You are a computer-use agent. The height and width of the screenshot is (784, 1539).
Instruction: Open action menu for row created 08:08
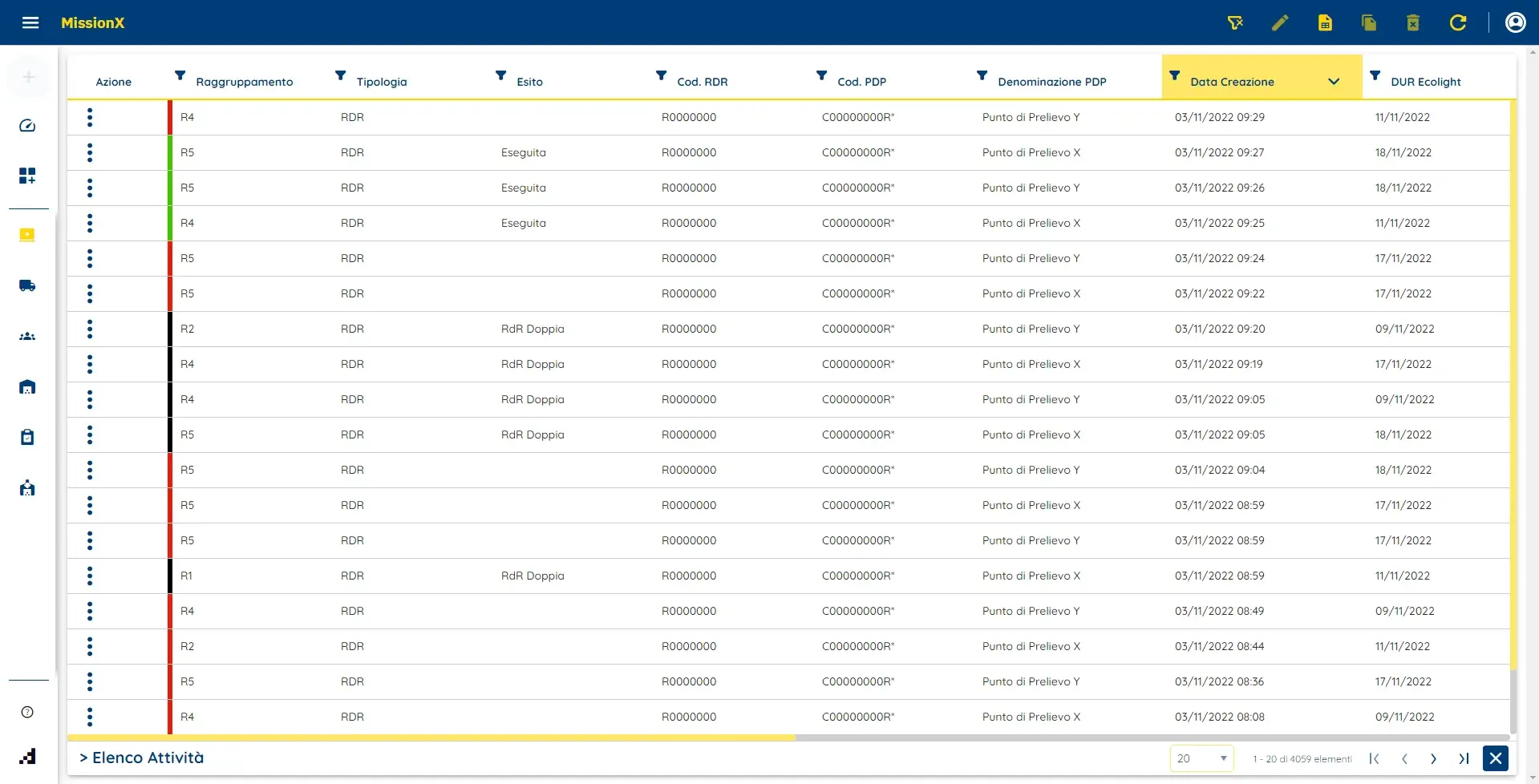(x=90, y=717)
